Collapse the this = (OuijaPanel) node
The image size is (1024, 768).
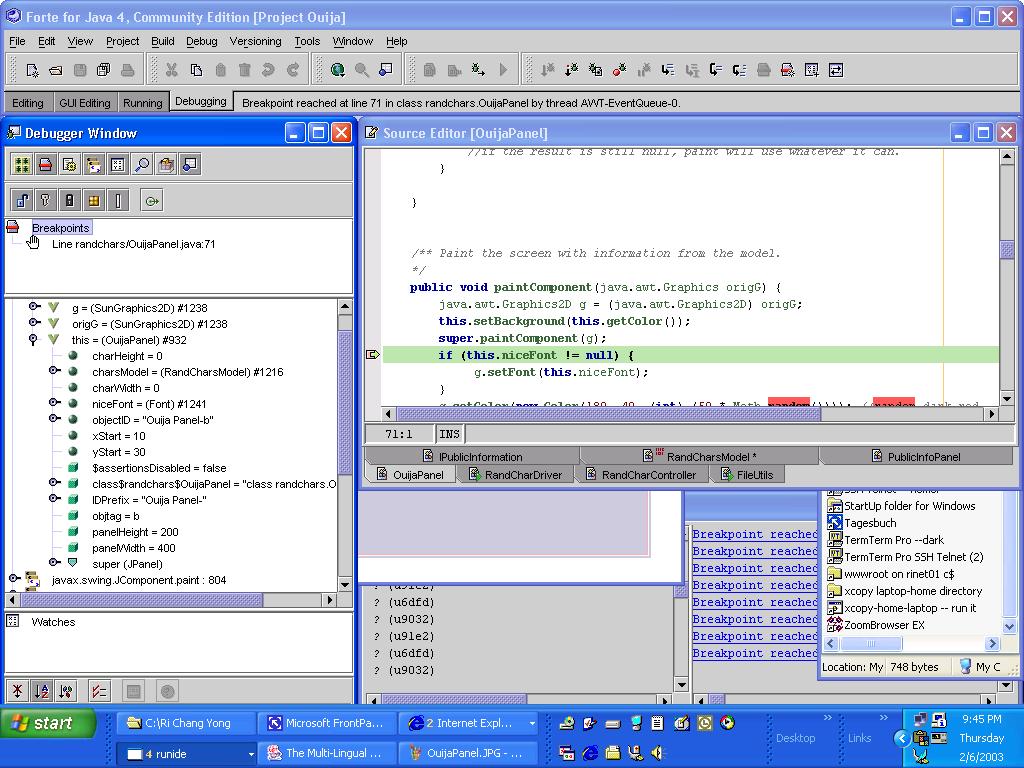[x=33, y=340]
